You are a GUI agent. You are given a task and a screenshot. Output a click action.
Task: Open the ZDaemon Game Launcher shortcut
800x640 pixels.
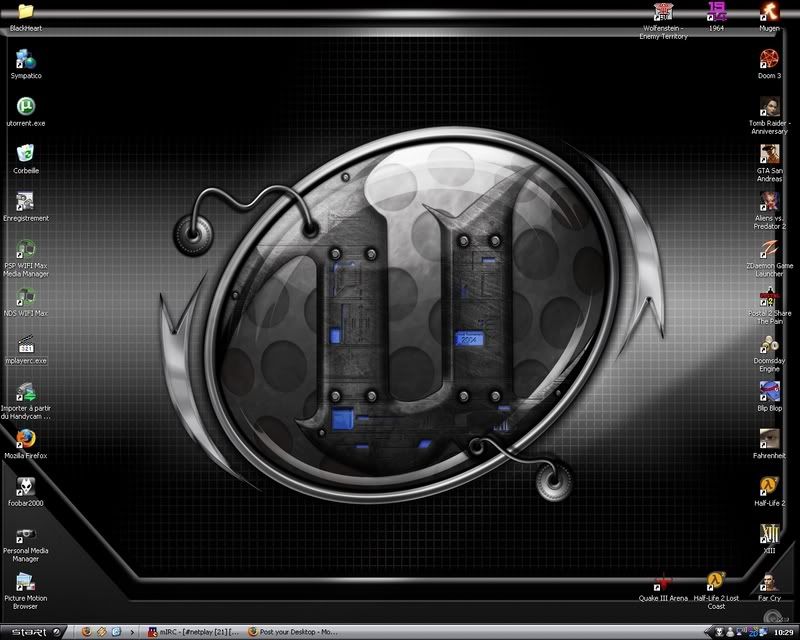pos(769,258)
